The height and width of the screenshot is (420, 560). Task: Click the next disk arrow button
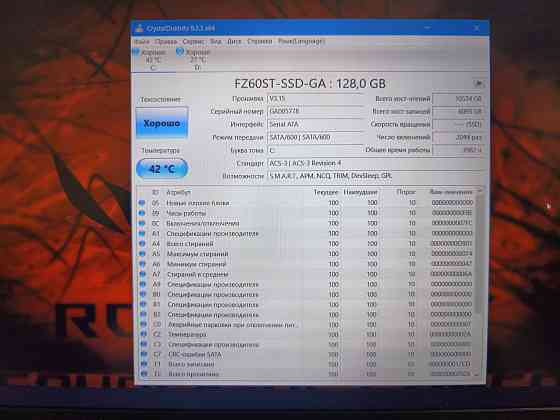click(x=478, y=84)
